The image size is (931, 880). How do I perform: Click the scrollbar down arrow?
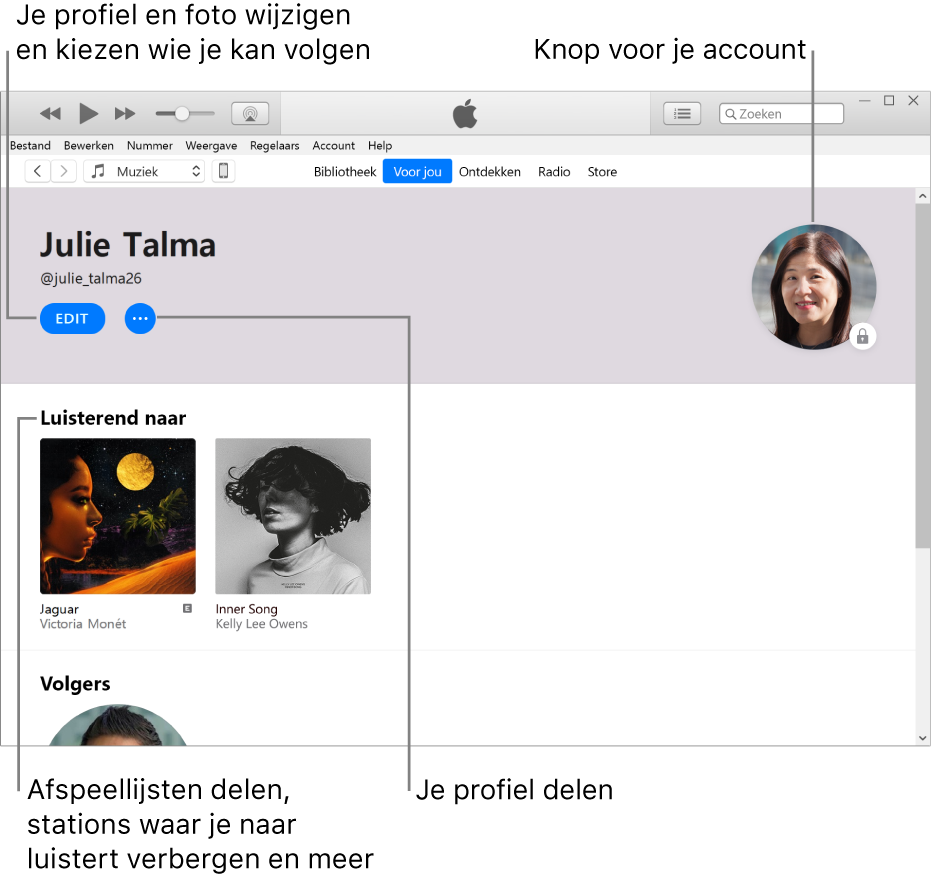pos(922,738)
